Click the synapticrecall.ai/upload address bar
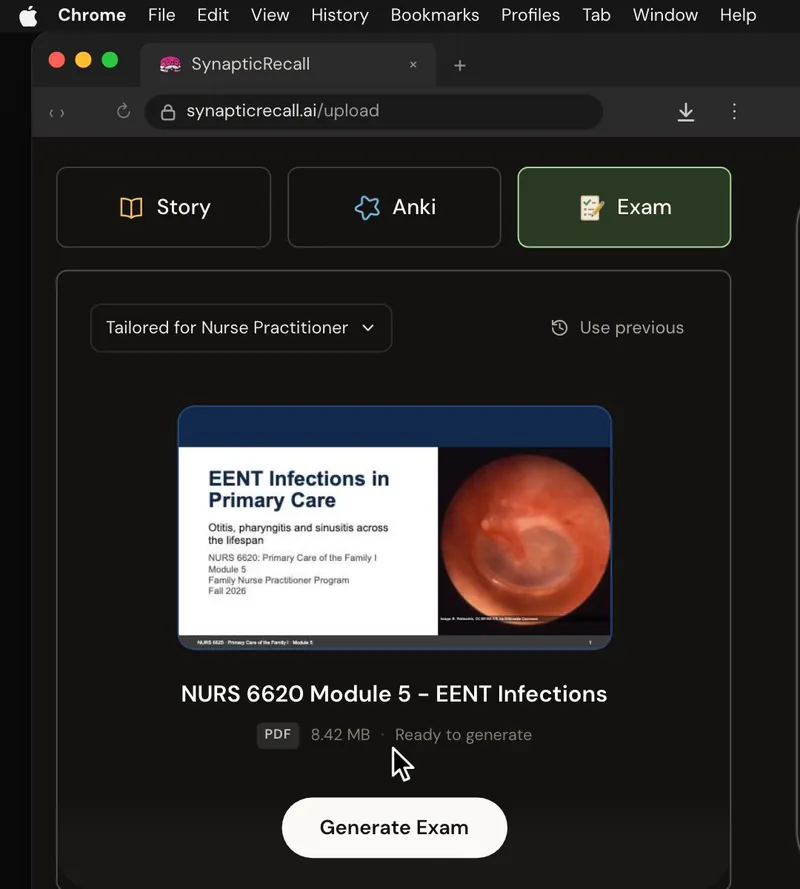The height and width of the screenshot is (889, 800). pos(374,111)
